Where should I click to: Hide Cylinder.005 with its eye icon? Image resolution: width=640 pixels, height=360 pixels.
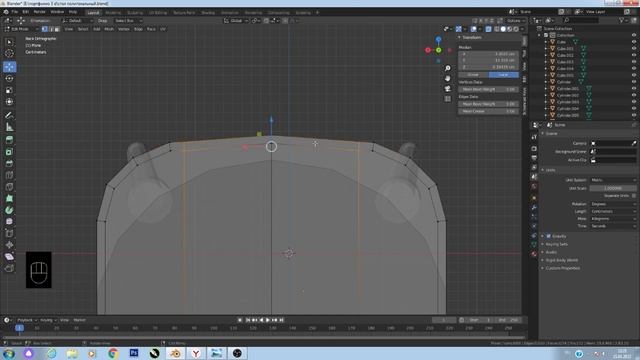[x=634, y=116]
